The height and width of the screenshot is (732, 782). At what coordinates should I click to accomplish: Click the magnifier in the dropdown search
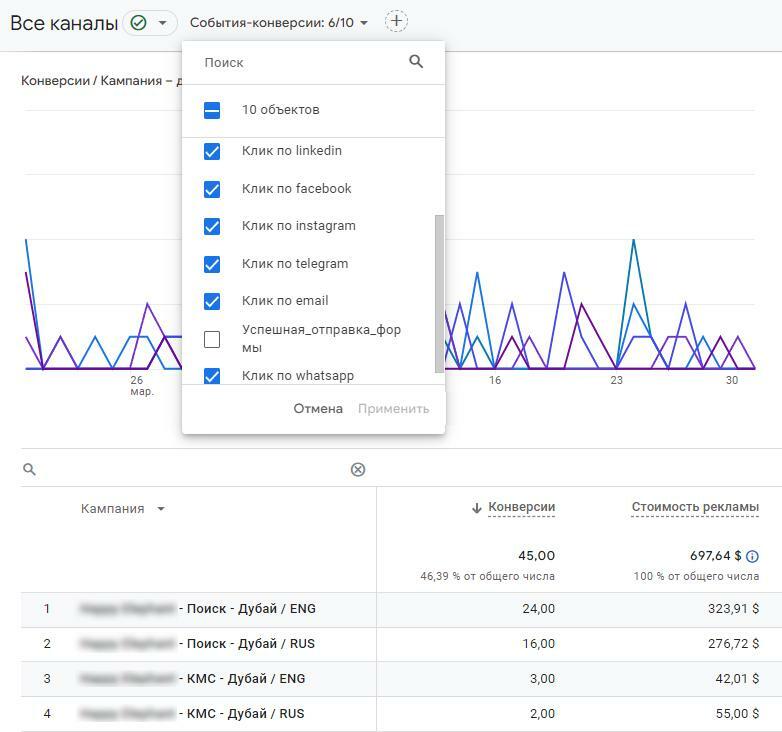416,62
